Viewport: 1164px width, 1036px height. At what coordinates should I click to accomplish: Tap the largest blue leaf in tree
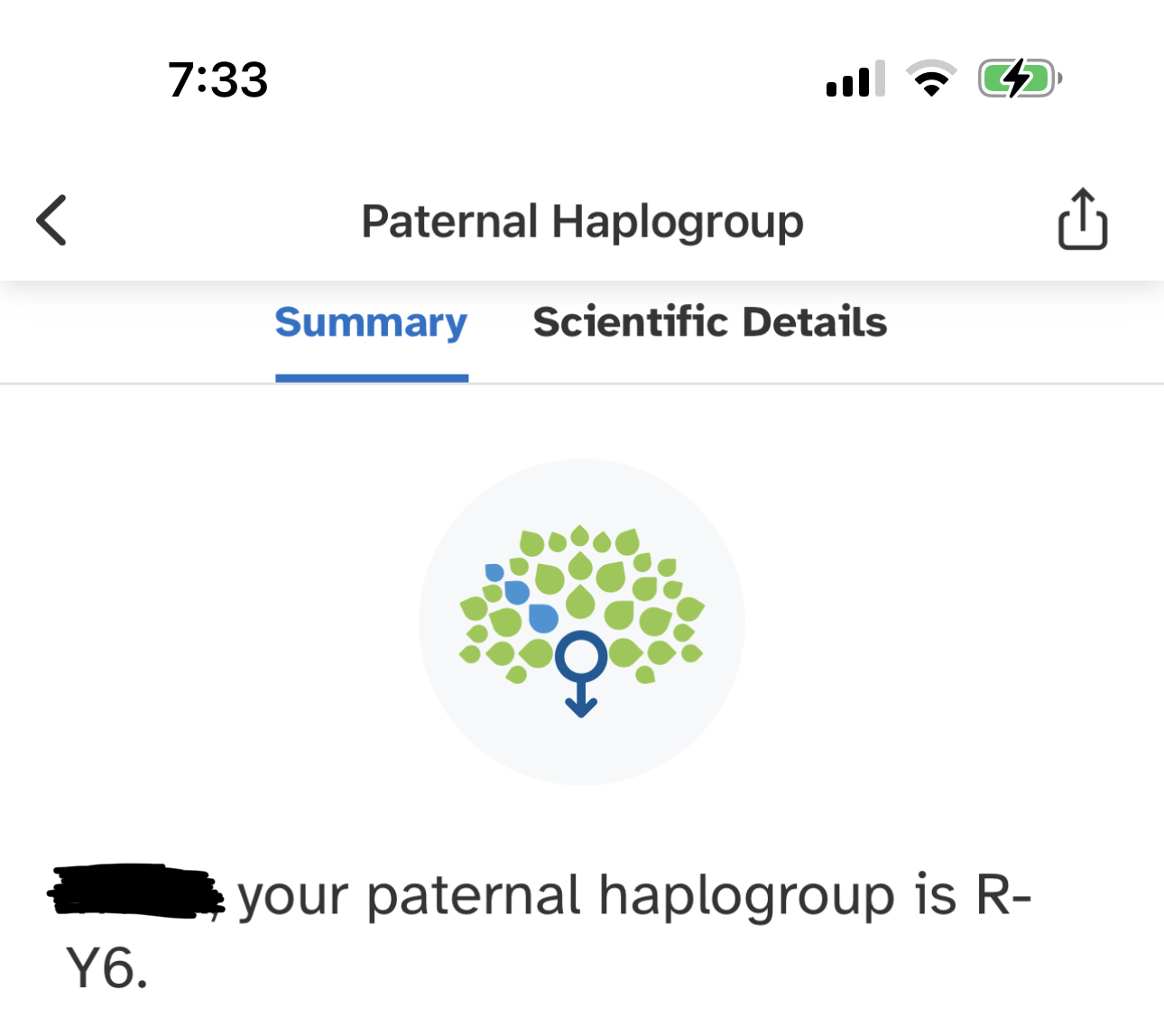pos(543,618)
